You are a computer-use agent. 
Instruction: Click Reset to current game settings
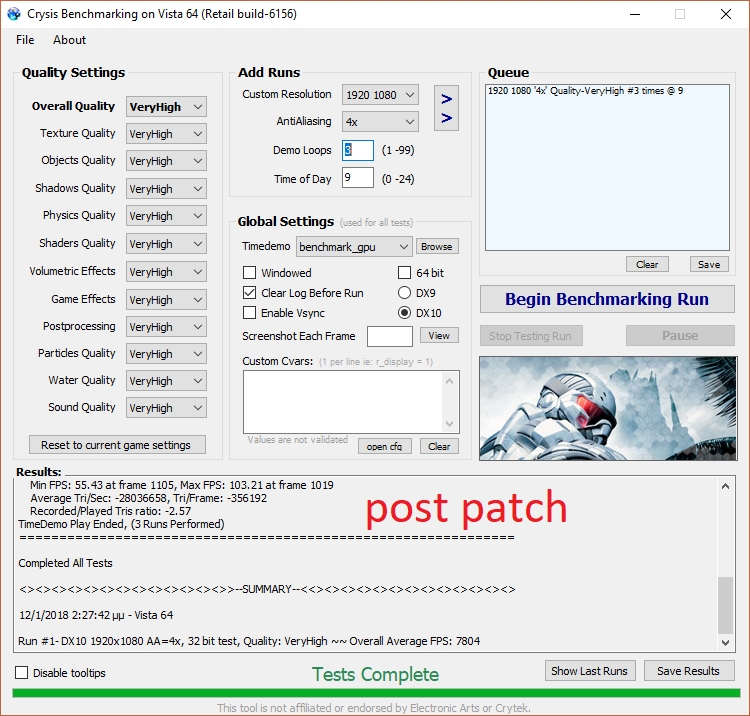(116, 445)
